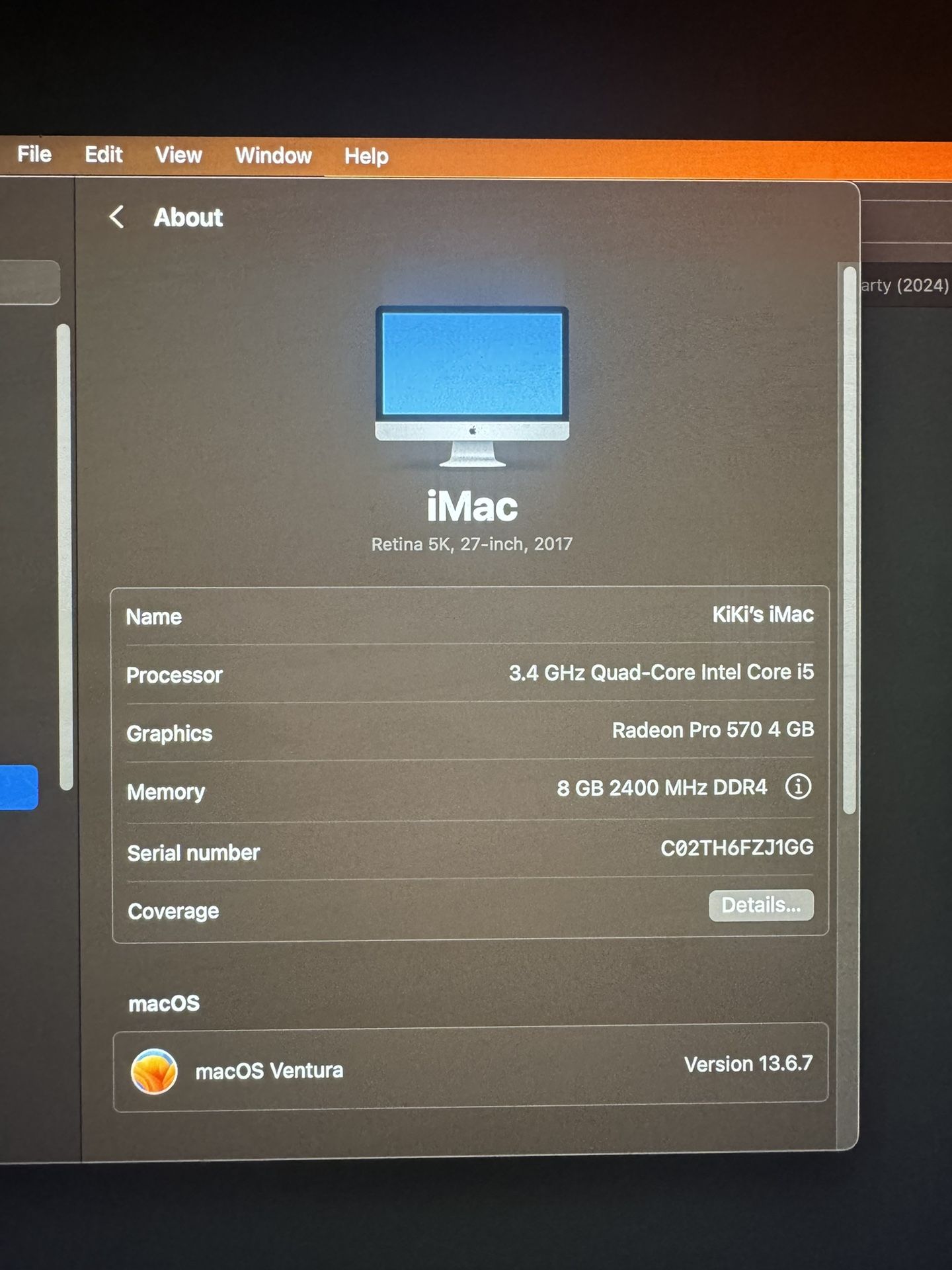This screenshot has width=952, height=1270.
Task: Click the large iMac heading
Action: (x=472, y=507)
